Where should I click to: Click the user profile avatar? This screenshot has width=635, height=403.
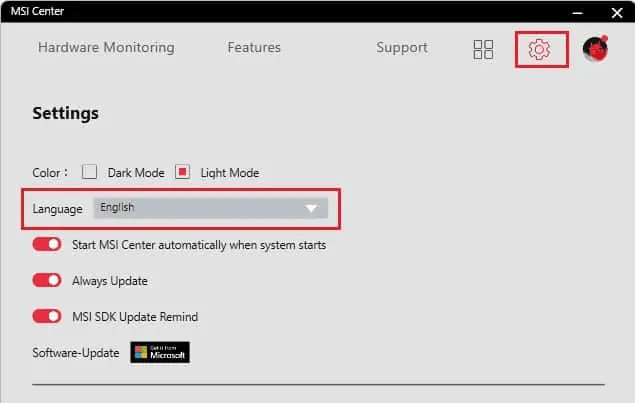pyautogui.click(x=595, y=49)
